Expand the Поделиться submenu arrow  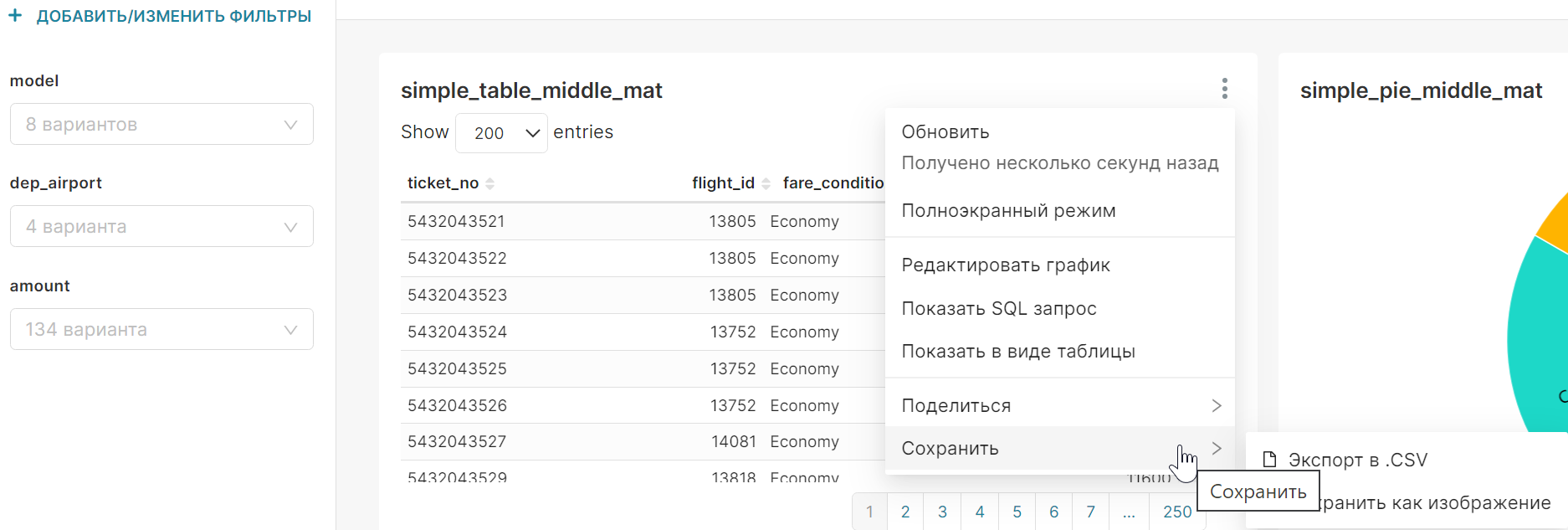pyautogui.click(x=1217, y=405)
